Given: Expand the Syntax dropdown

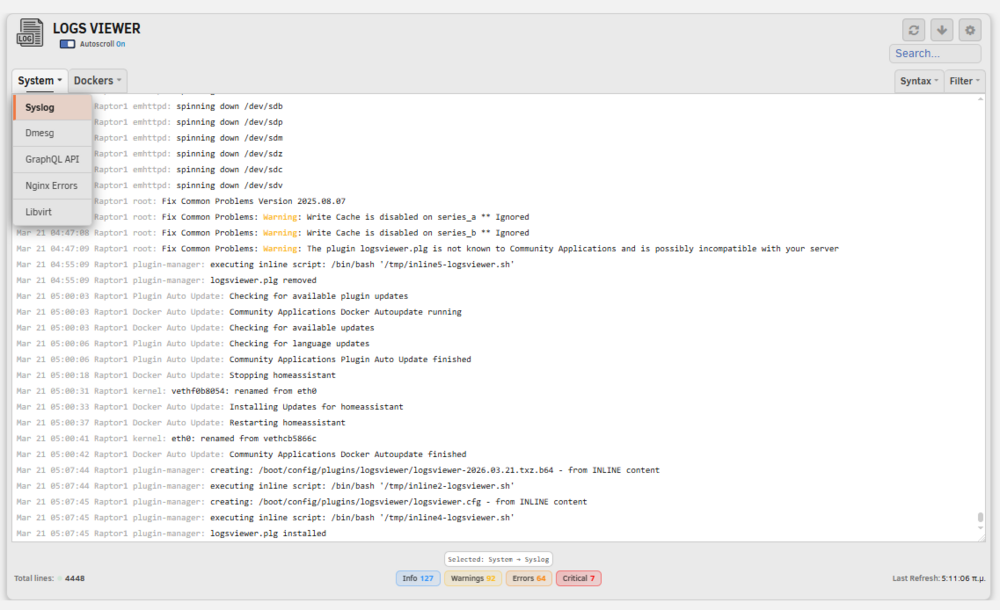Looking at the screenshot, I should pyautogui.click(x=918, y=81).
